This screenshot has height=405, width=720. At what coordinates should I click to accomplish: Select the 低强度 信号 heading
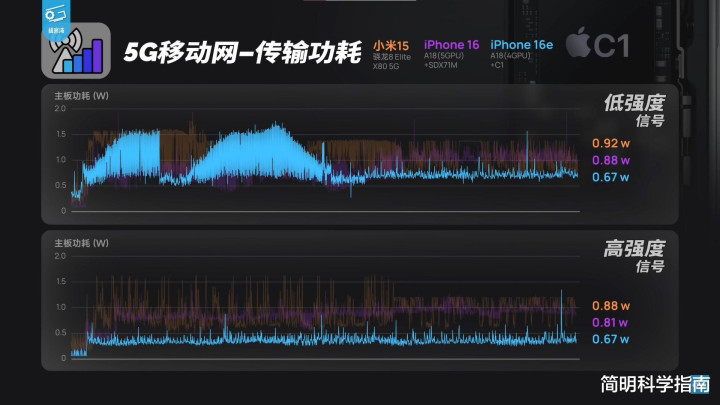click(634, 110)
